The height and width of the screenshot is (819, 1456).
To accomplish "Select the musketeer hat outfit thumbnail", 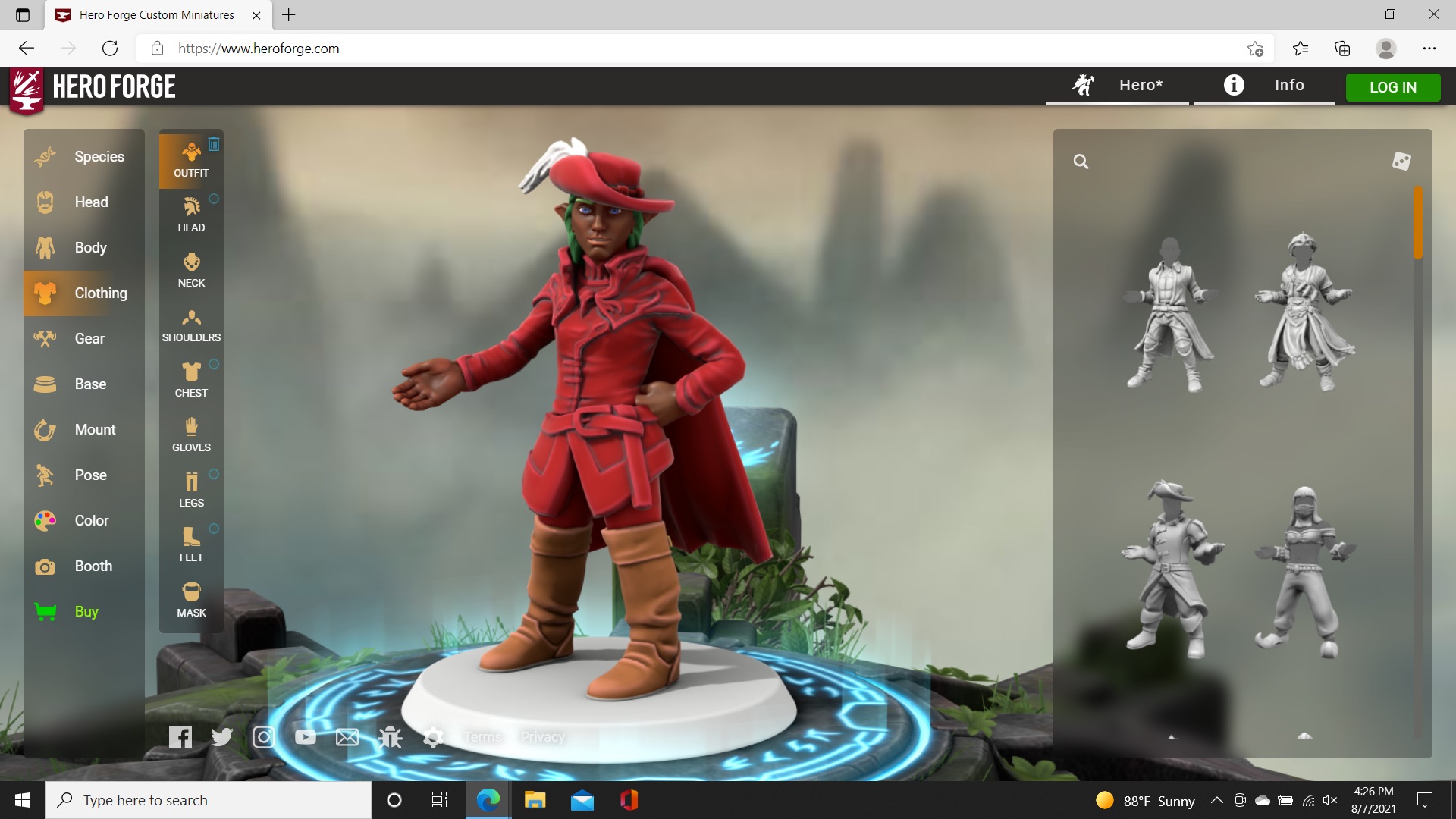I will point(1172,569).
